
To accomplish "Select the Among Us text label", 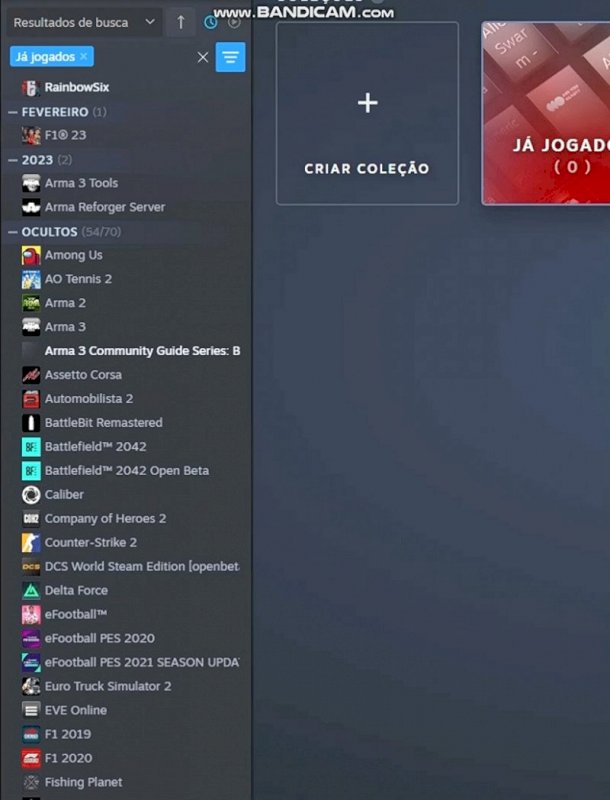I will pyautogui.click(x=73, y=255).
